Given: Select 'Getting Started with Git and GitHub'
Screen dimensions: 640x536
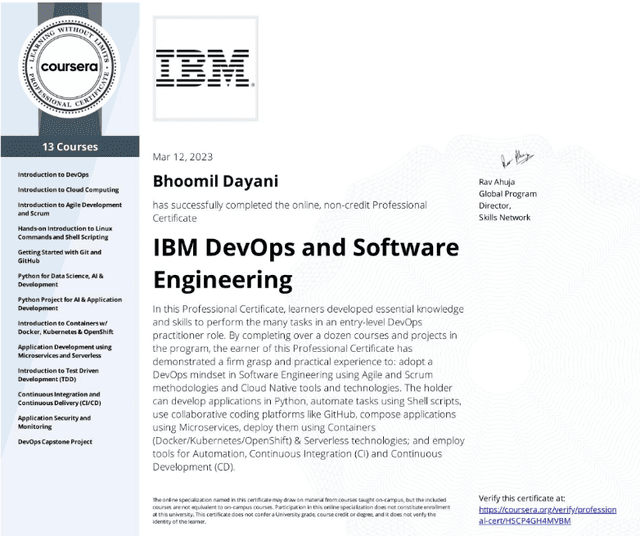Looking at the screenshot, I should pos(59,256).
